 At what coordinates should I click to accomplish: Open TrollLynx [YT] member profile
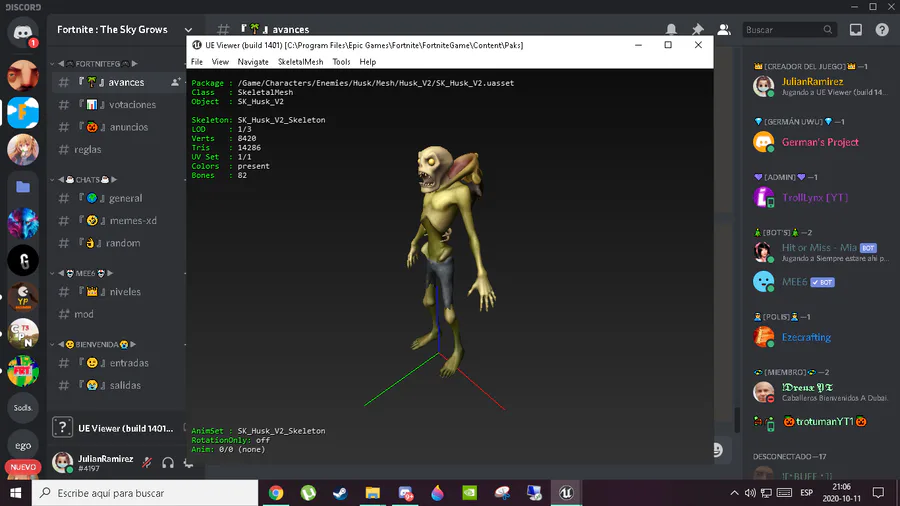click(x=821, y=197)
